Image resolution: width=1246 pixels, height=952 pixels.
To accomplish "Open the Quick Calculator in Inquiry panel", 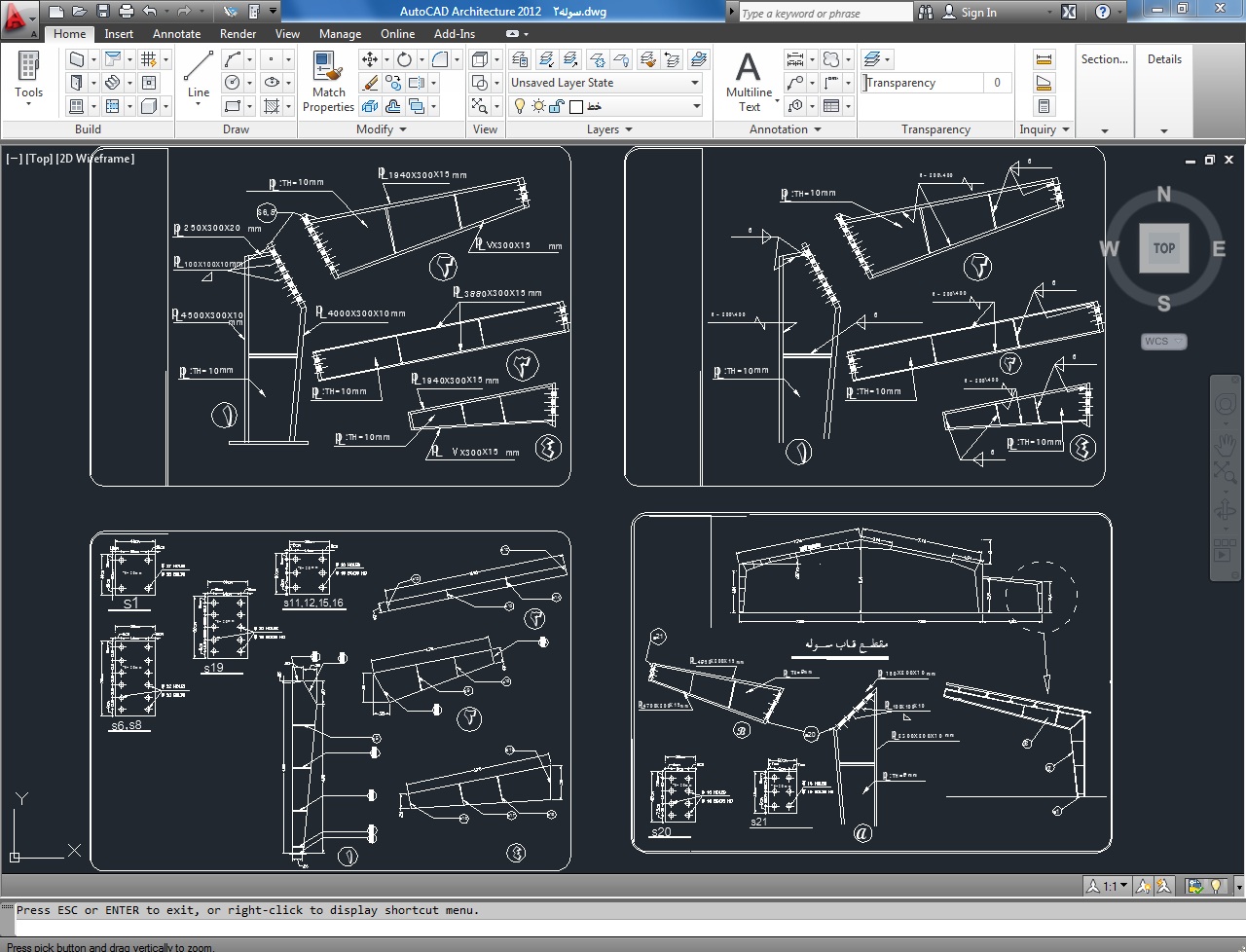I will [1044, 106].
